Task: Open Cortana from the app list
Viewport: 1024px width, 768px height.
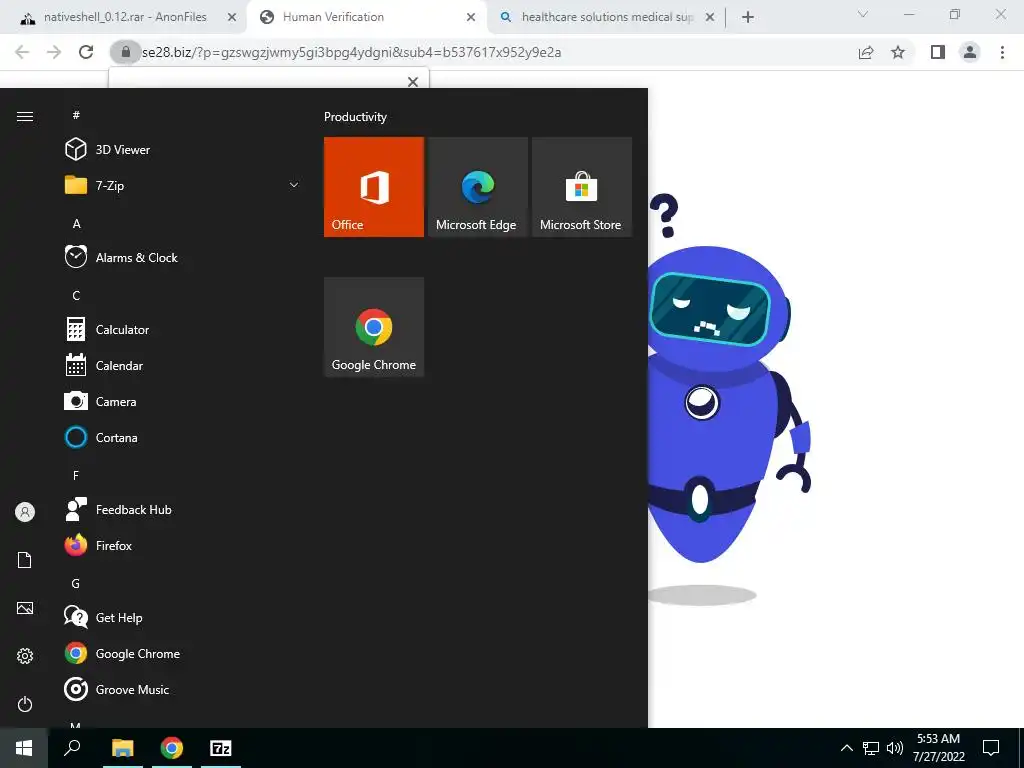Action: [183, 438]
